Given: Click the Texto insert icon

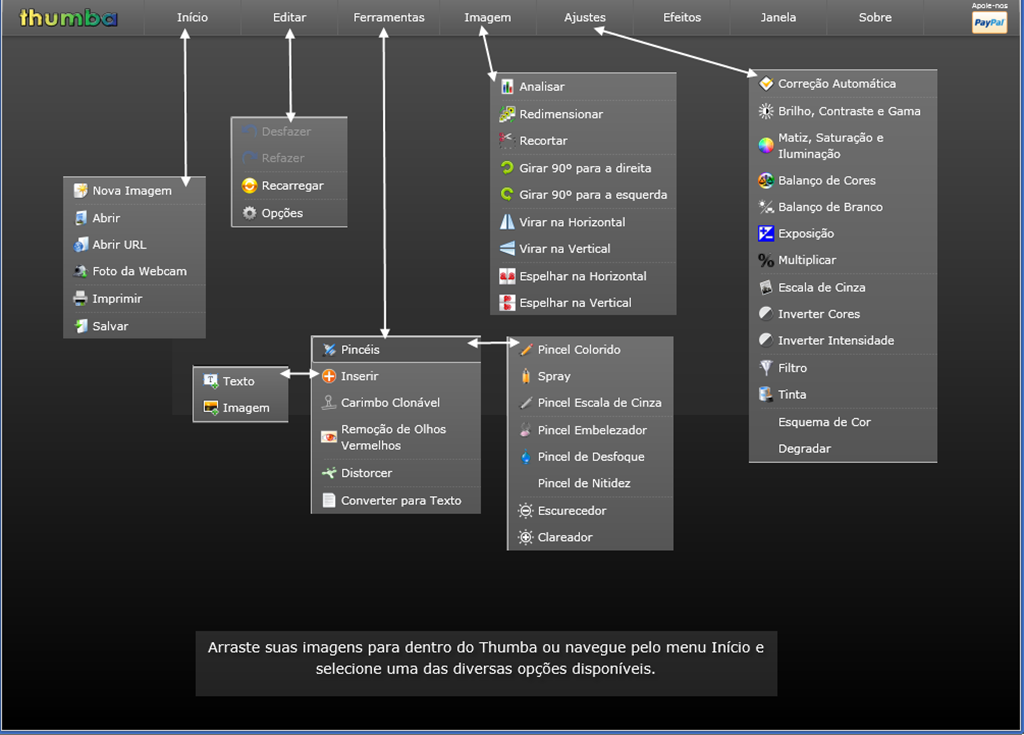Looking at the screenshot, I should pos(210,381).
